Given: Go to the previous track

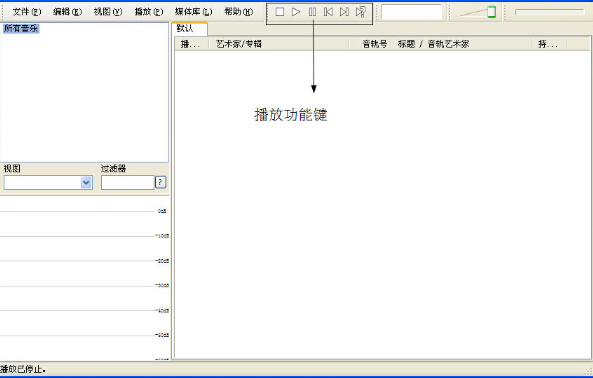Looking at the screenshot, I should pyautogui.click(x=328, y=12).
